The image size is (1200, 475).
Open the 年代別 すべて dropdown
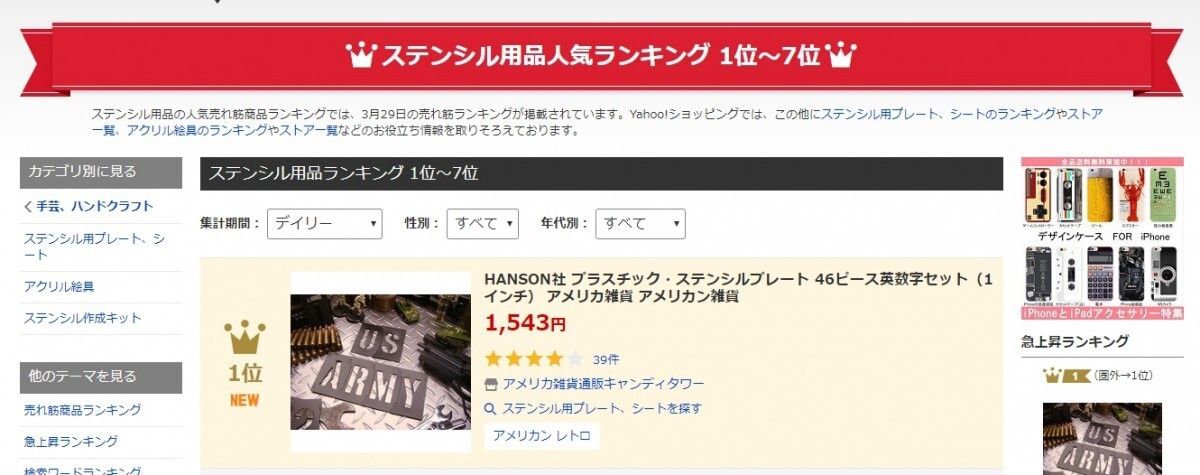tap(640, 223)
